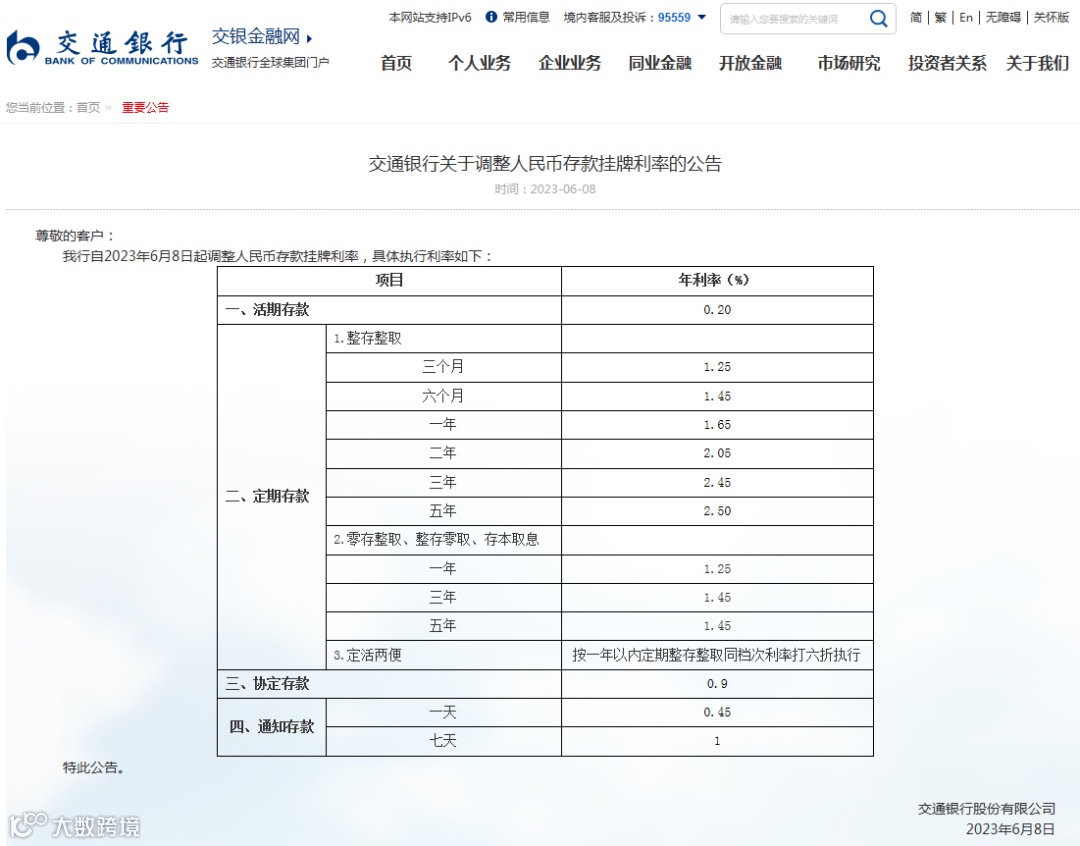Click the 按一年以内定期整存整取 rule text
The height and width of the screenshot is (846, 1080).
[716, 655]
